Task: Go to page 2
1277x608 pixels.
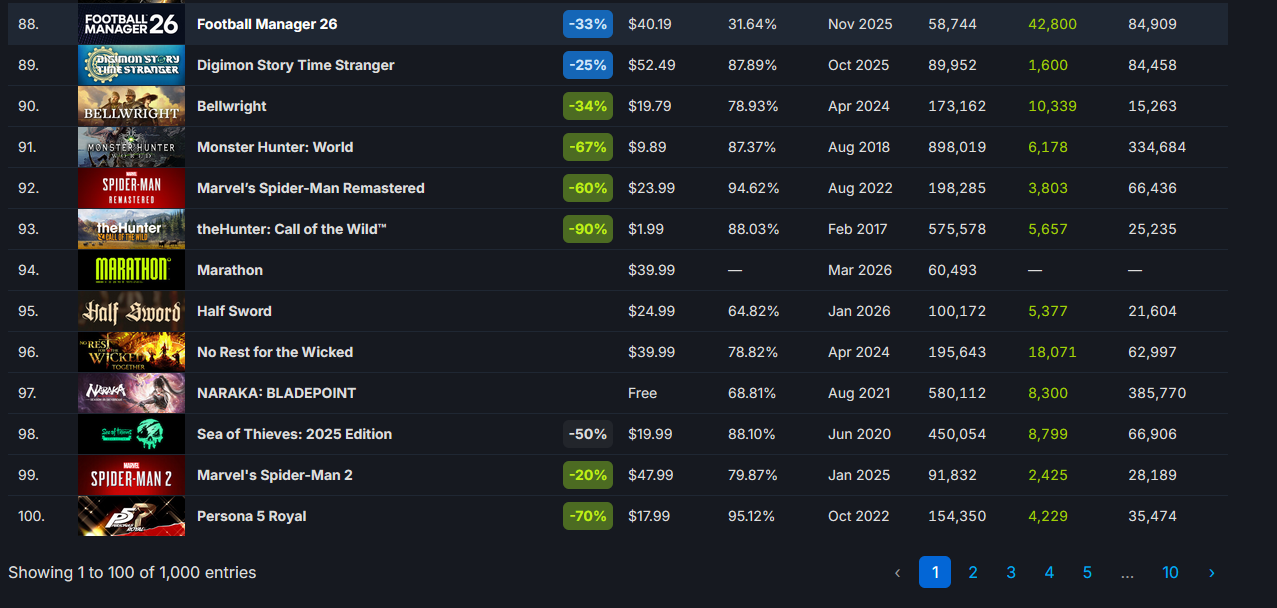Action: [973, 573]
